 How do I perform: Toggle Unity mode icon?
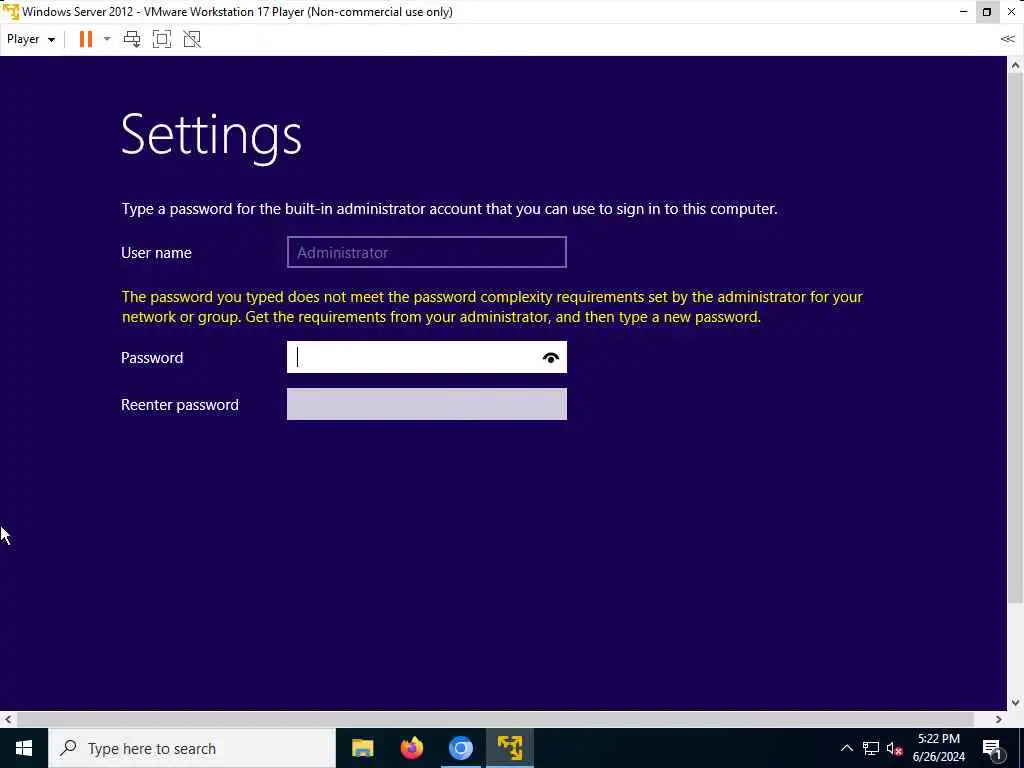coord(192,39)
